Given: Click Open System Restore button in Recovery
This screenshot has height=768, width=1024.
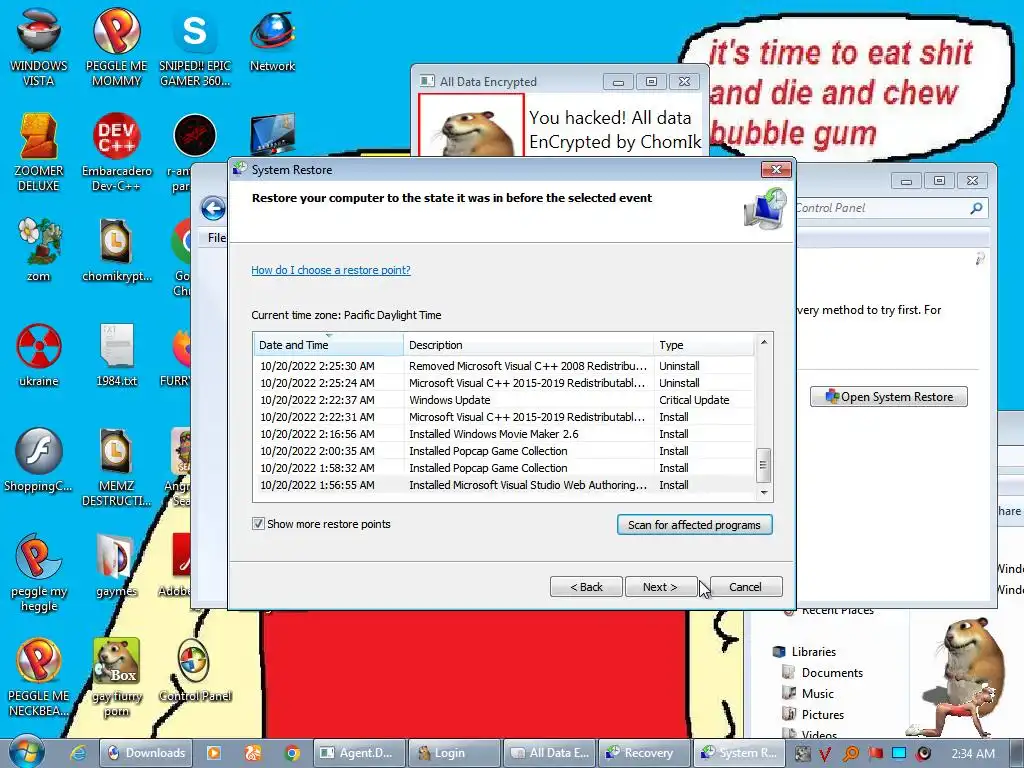Looking at the screenshot, I should pos(889,397).
